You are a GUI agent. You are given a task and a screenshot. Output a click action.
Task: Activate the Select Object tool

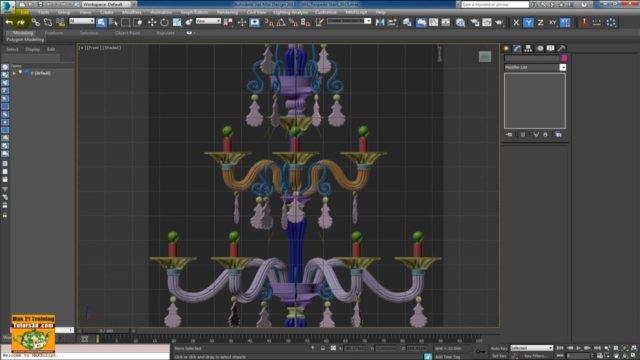point(101,22)
